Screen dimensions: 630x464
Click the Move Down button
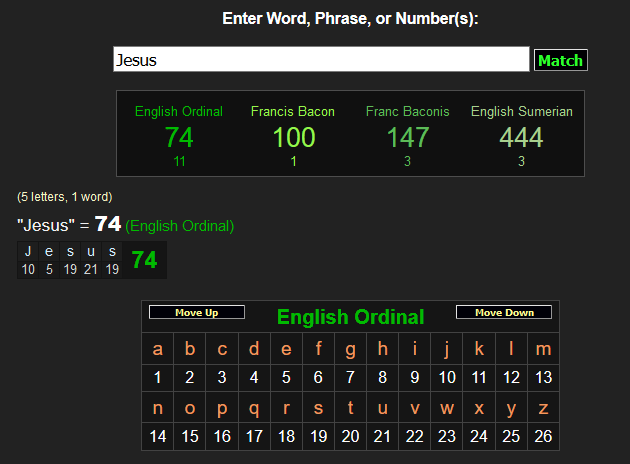(504, 313)
